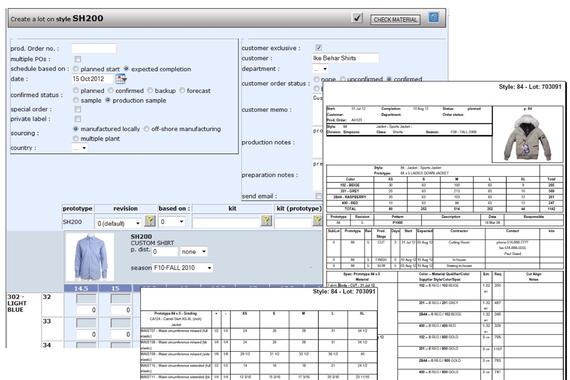Click the 302 - LIGHT BLUE color label
570x380 pixels.
17,303
